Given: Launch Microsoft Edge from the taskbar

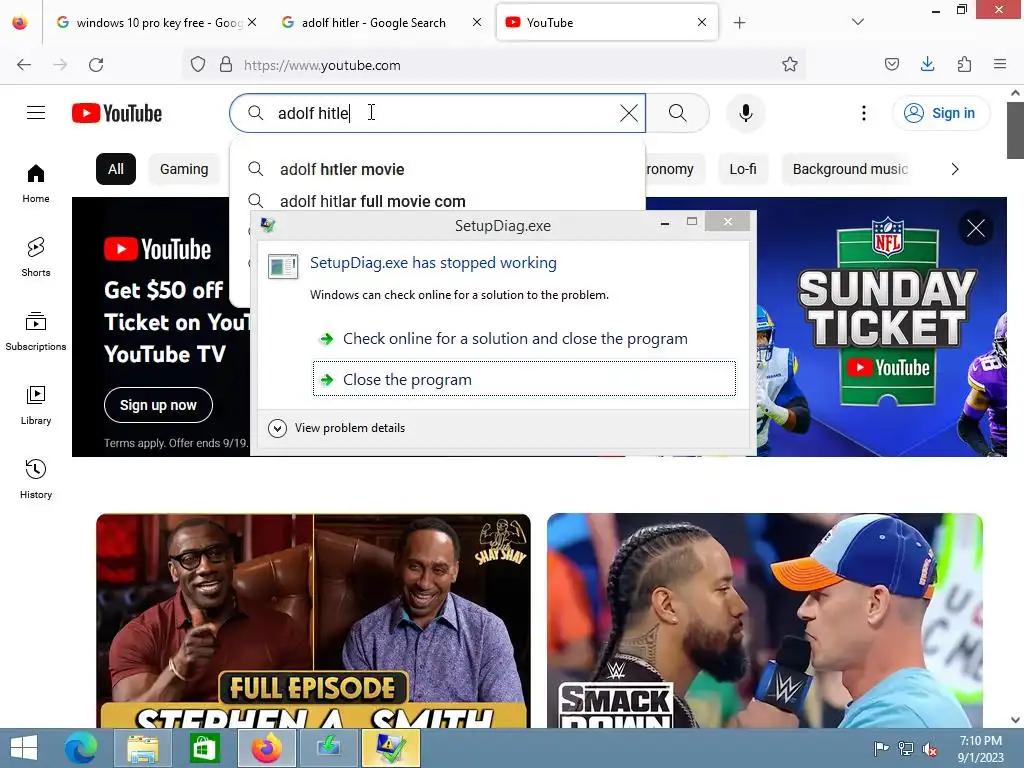Looking at the screenshot, I should pos(80,748).
